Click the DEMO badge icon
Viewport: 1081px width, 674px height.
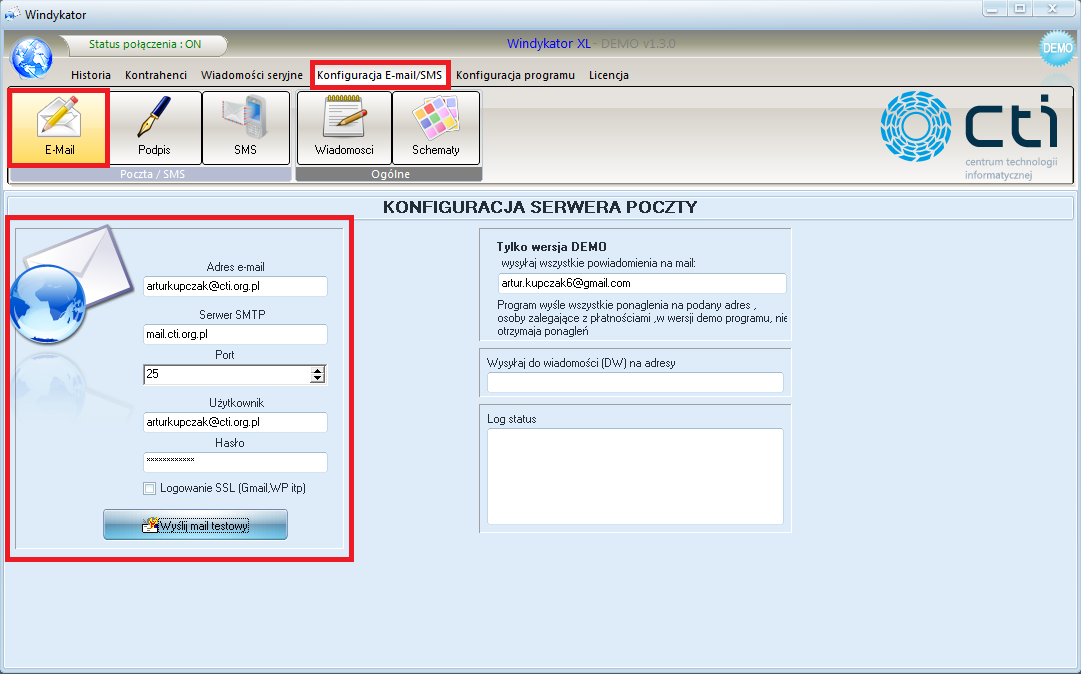(1057, 48)
